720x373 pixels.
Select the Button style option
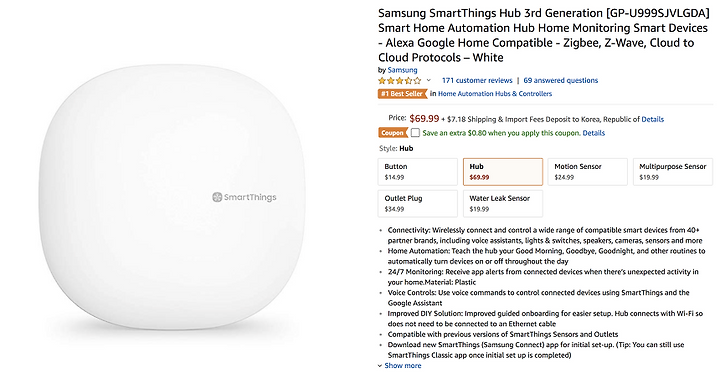pos(418,172)
